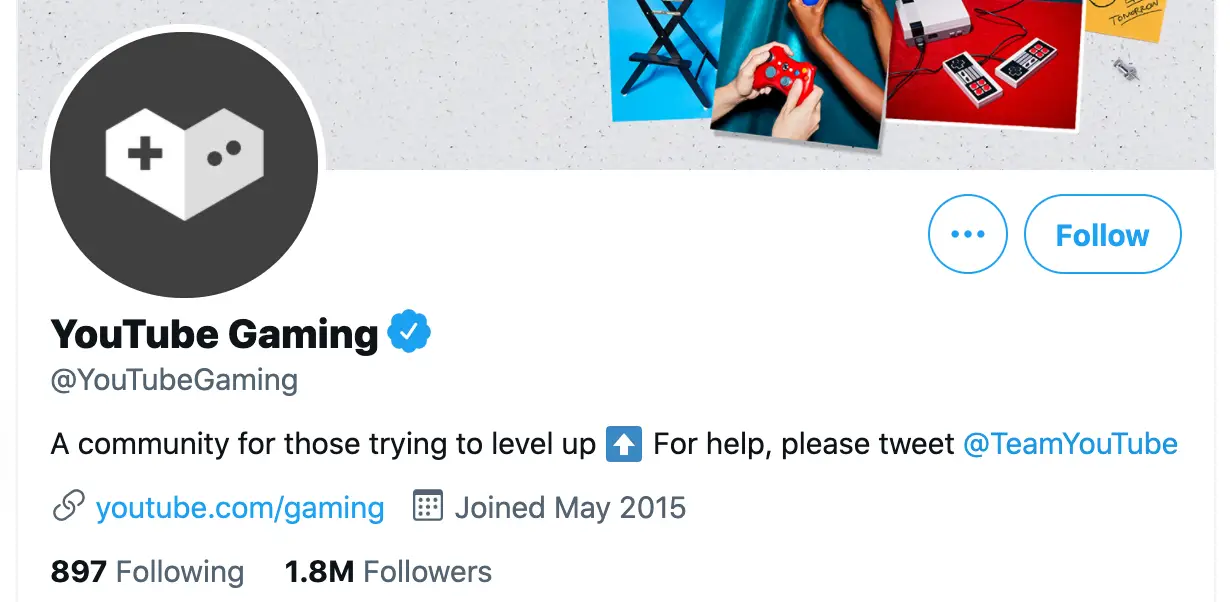Image resolution: width=1230 pixels, height=602 pixels.
Task: Click the YouTube Gaming profile avatar
Action: click(x=184, y=164)
